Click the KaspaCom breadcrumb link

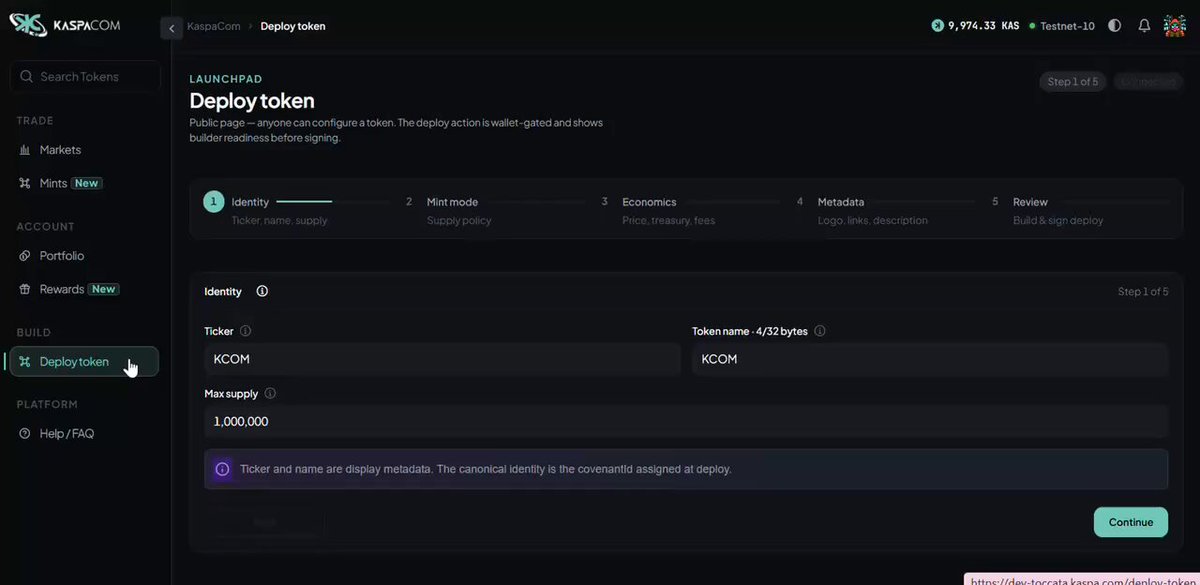214,26
